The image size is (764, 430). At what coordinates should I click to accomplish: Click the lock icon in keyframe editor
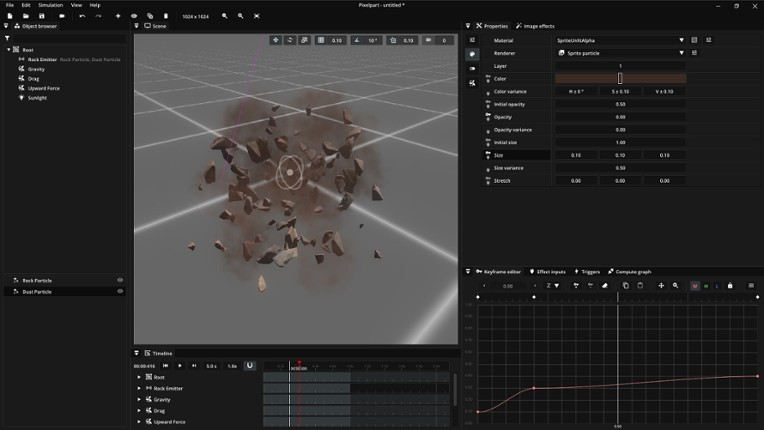[x=730, y=286]
